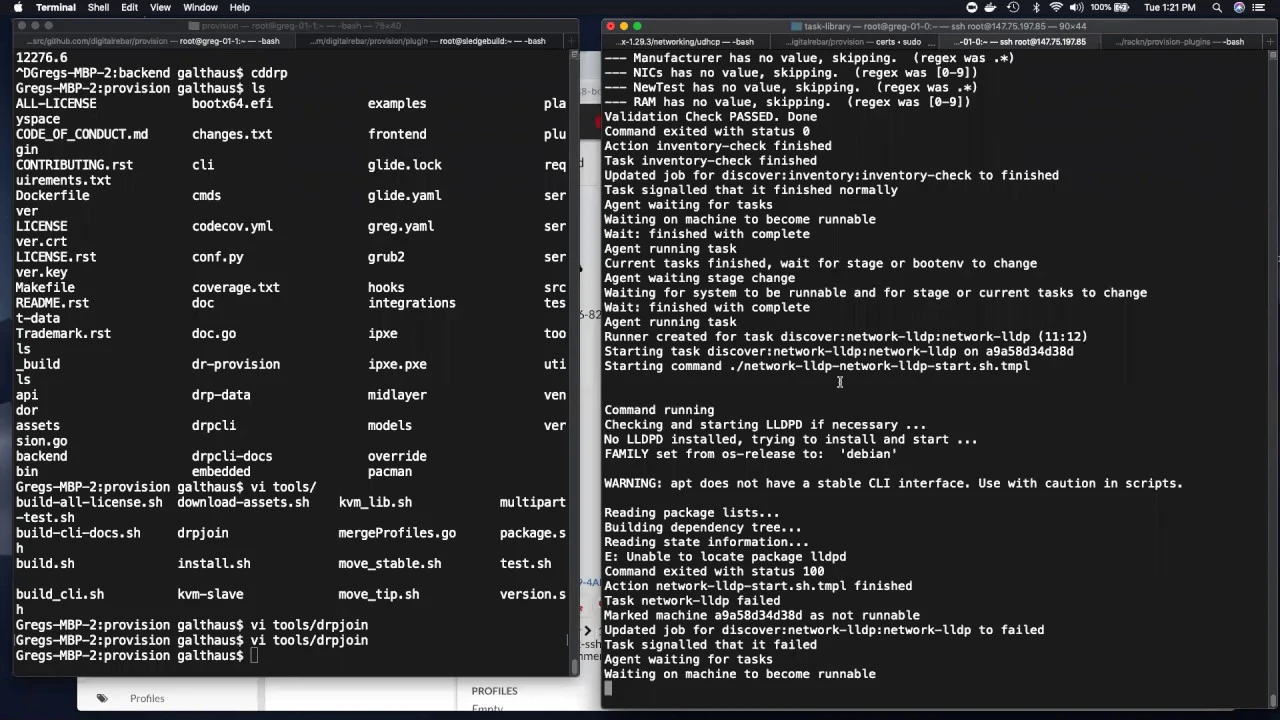Click 'Dockerfile' entry in ls output
Screen dimensions: 1280x720
(52, 195)
